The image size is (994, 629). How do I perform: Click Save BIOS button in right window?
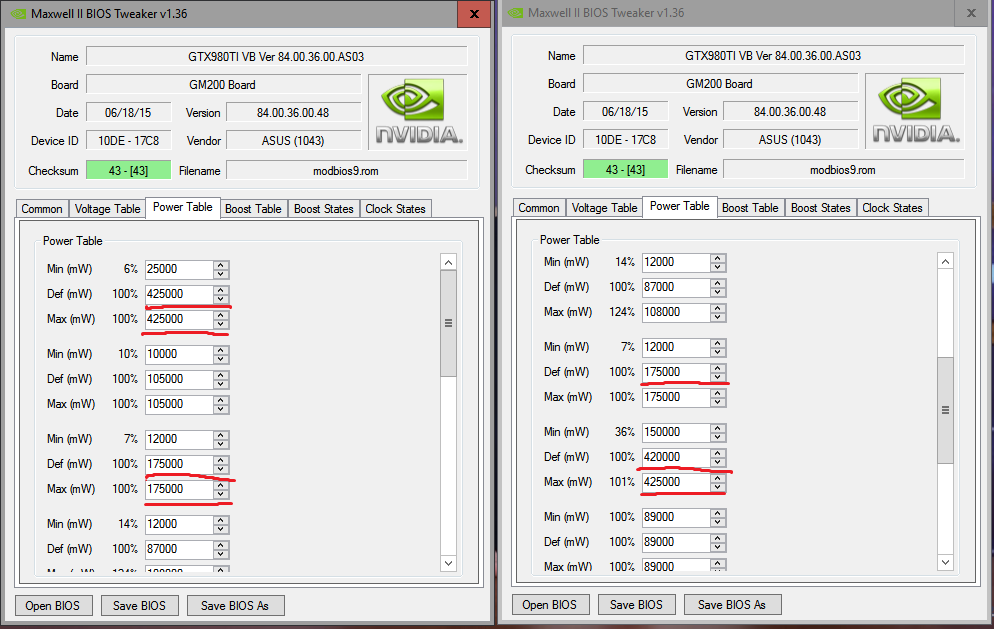coord(636,604)
